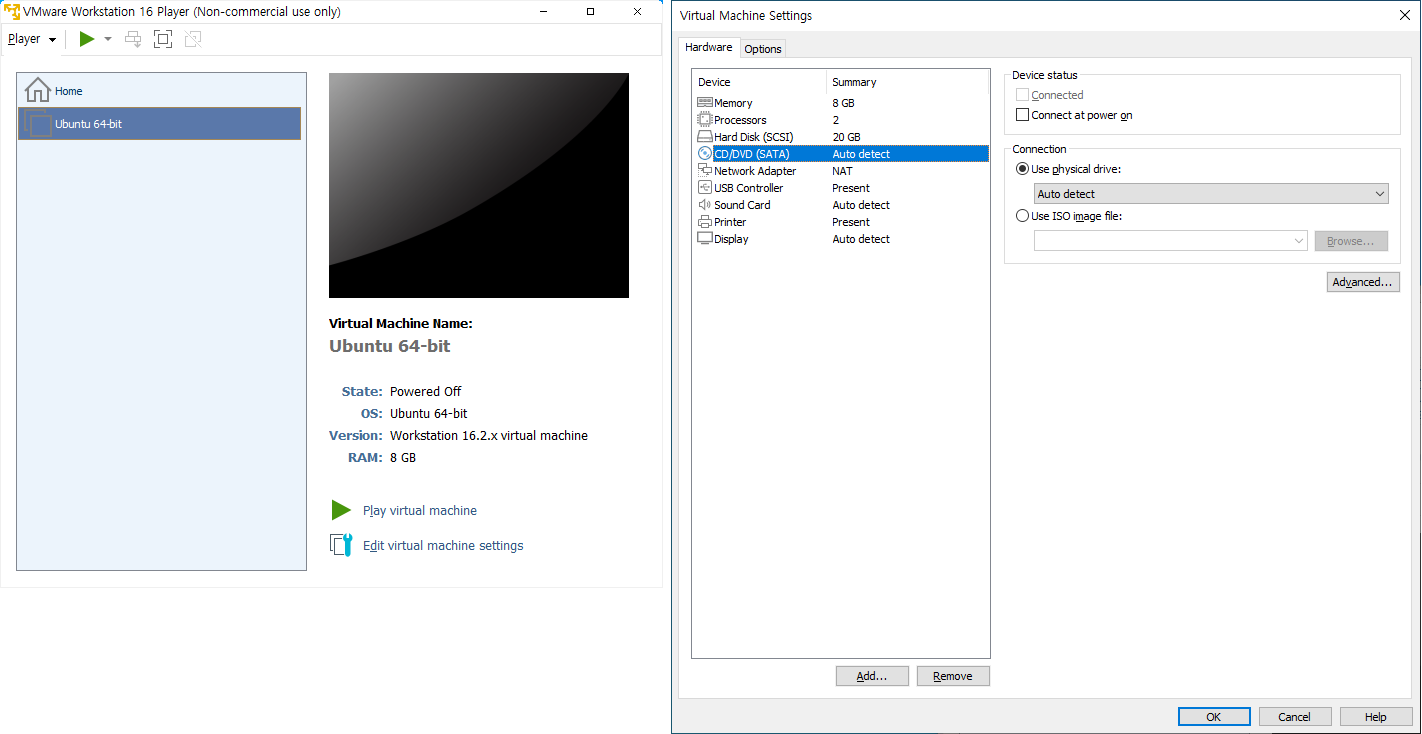Click the green Play virtual machine icon
The image size is (1422, 734).
341,510
